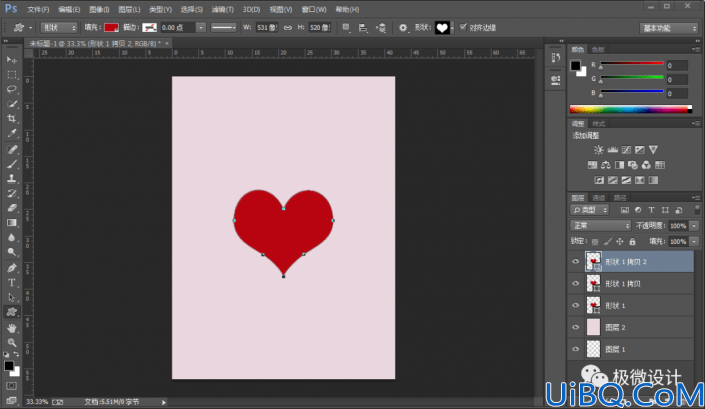Open the stroke width dropdown arrow
The height and width of the screenshot is (409, 705).
click(x=201, y=27)
